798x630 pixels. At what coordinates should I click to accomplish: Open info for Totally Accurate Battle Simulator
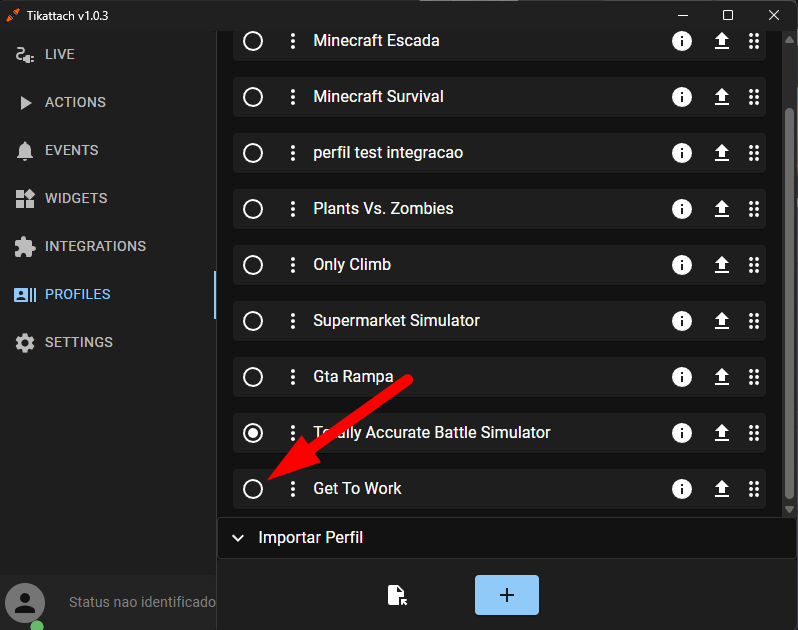681,433
